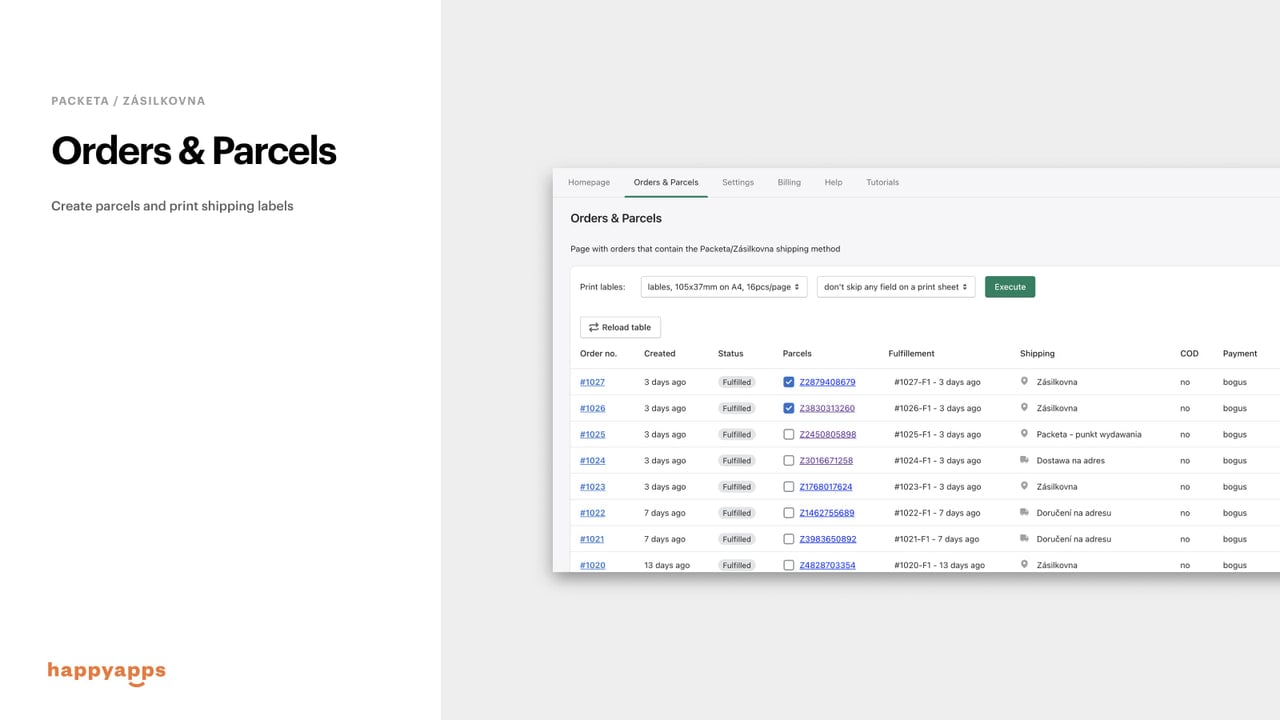Click truck icon in order #1021 shipping
Viewport: 1280px width, 720px height.
point(1024,538)
